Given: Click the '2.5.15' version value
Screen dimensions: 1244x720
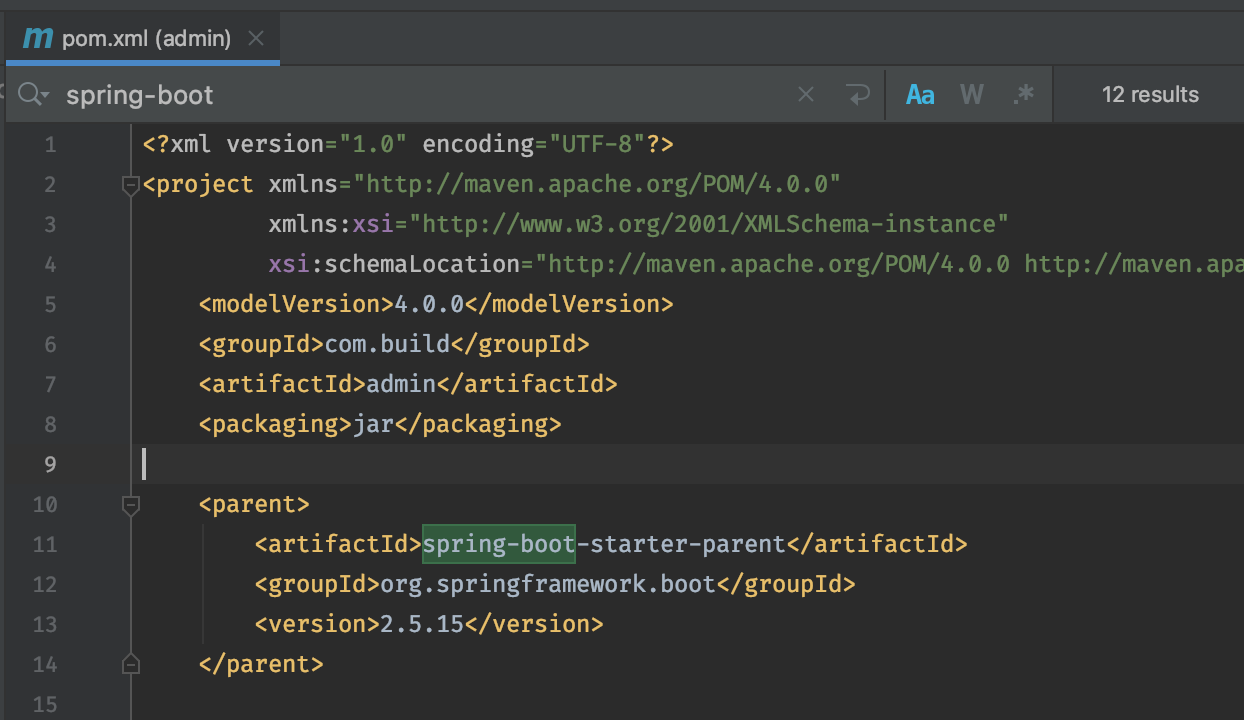Looking at the screenshot, I should point(422,624).
